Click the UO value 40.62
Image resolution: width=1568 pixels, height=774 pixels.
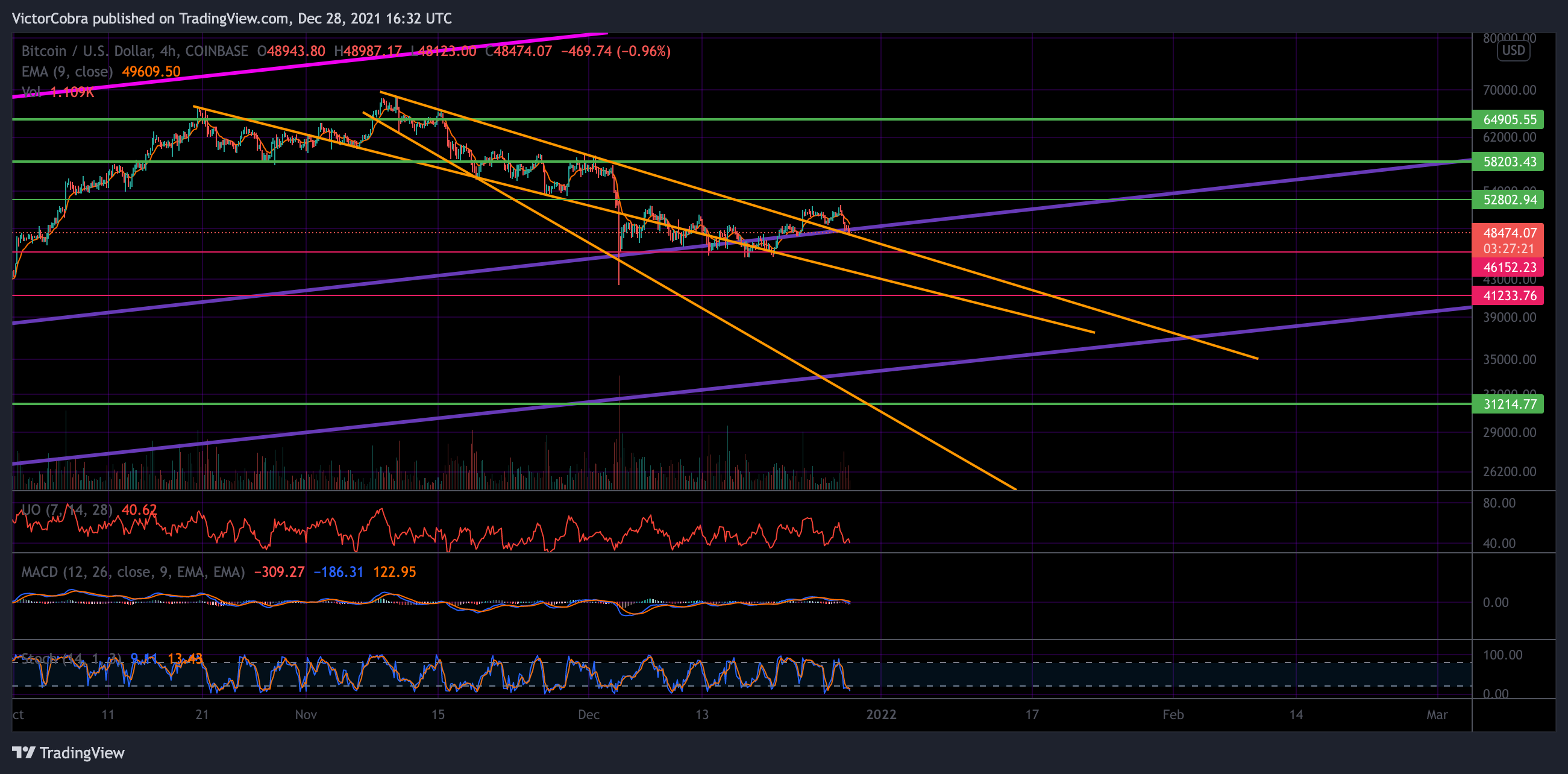(139, 510)
